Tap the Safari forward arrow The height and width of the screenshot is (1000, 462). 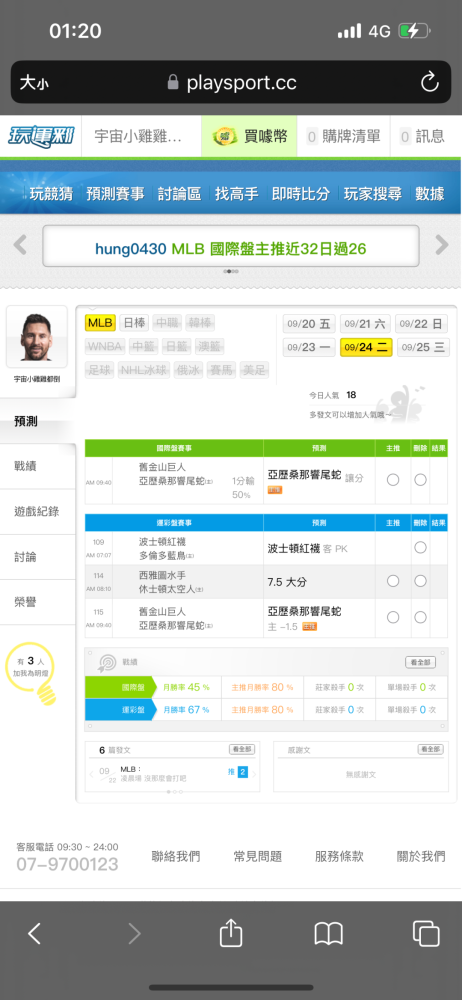click(x=134, y=934)
